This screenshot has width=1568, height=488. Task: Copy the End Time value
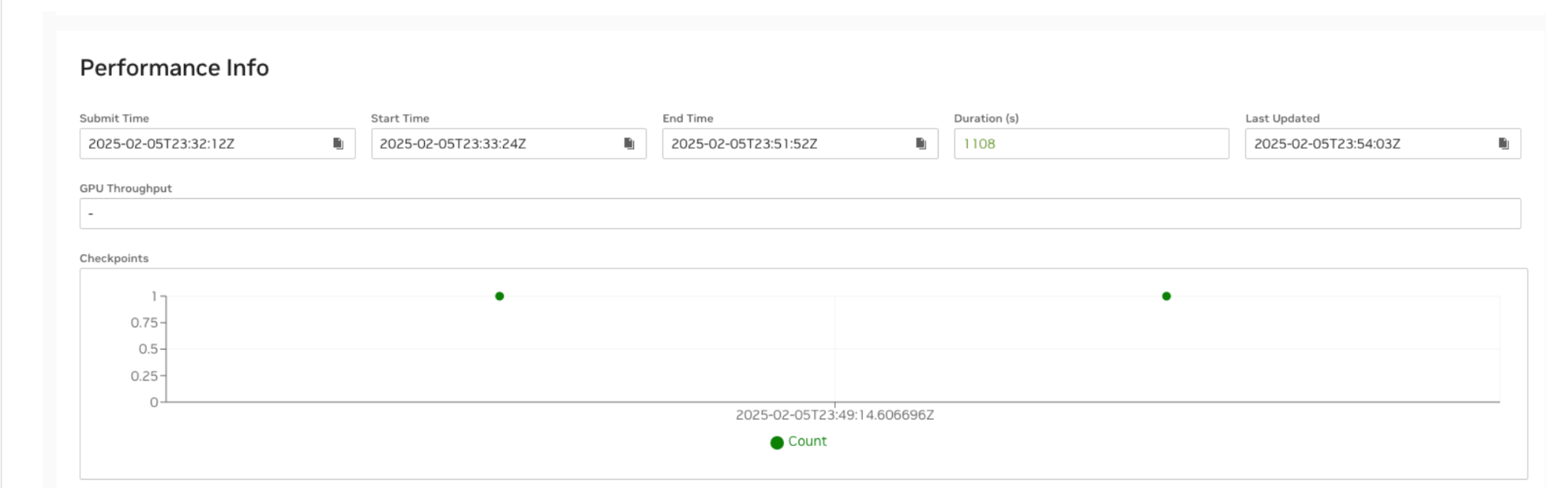[920, 144]
